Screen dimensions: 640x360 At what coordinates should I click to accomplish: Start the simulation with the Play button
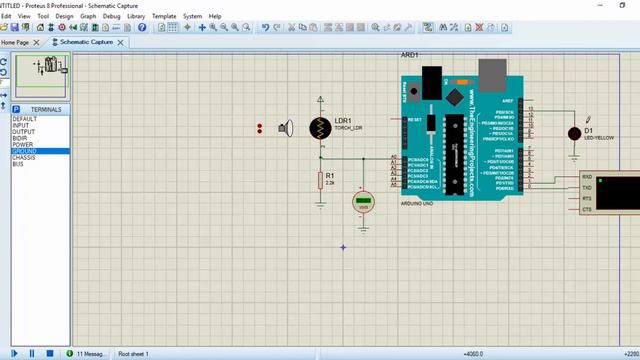[x=15, y=353]
